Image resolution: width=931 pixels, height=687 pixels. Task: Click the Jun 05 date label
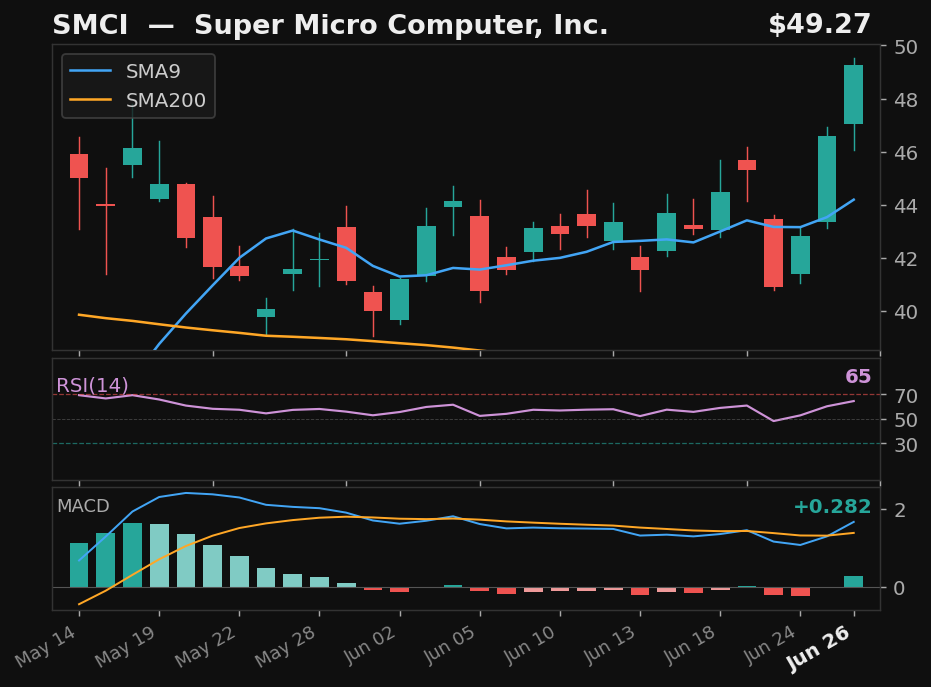(x=451, y=645)
